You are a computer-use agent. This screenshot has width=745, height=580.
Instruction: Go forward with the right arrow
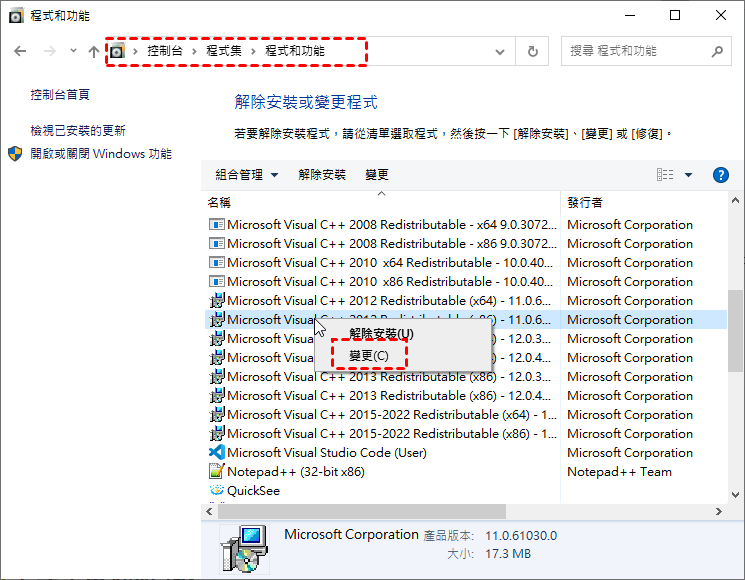(x=49, y=51)
